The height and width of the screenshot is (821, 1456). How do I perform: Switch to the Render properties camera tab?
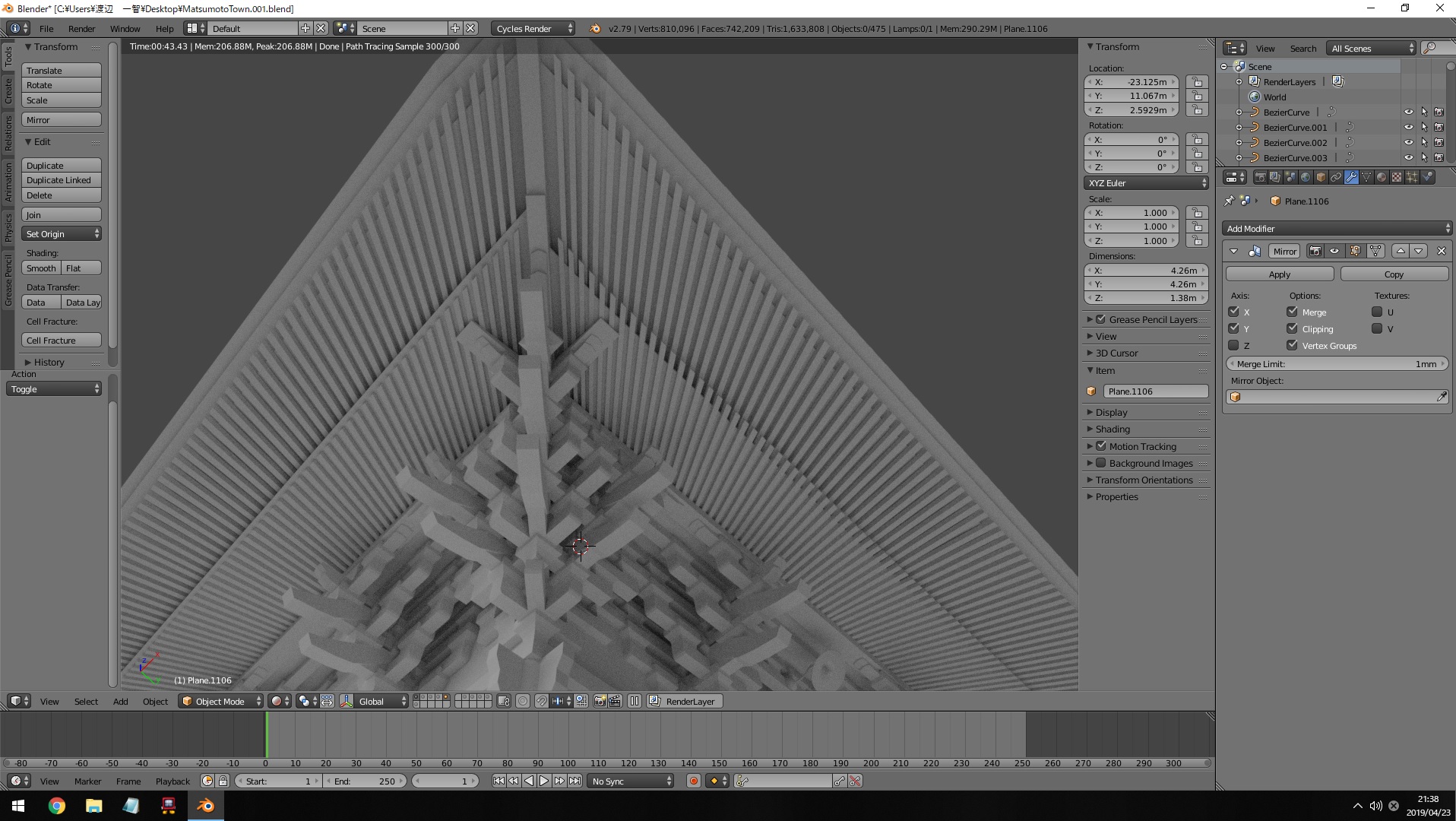(1260, 177)
